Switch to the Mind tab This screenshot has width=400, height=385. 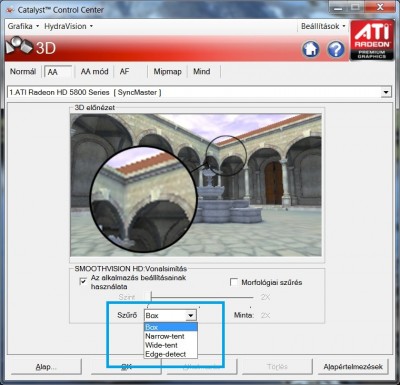(x=202, y=71)
